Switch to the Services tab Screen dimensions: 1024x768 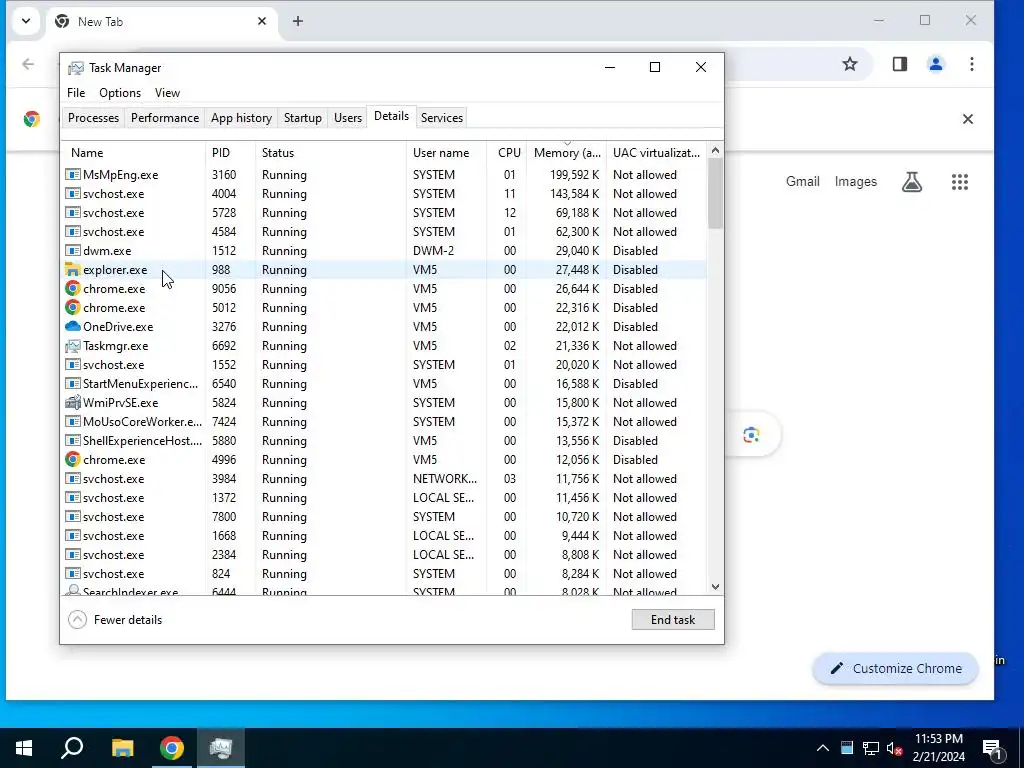pos(441,118)
